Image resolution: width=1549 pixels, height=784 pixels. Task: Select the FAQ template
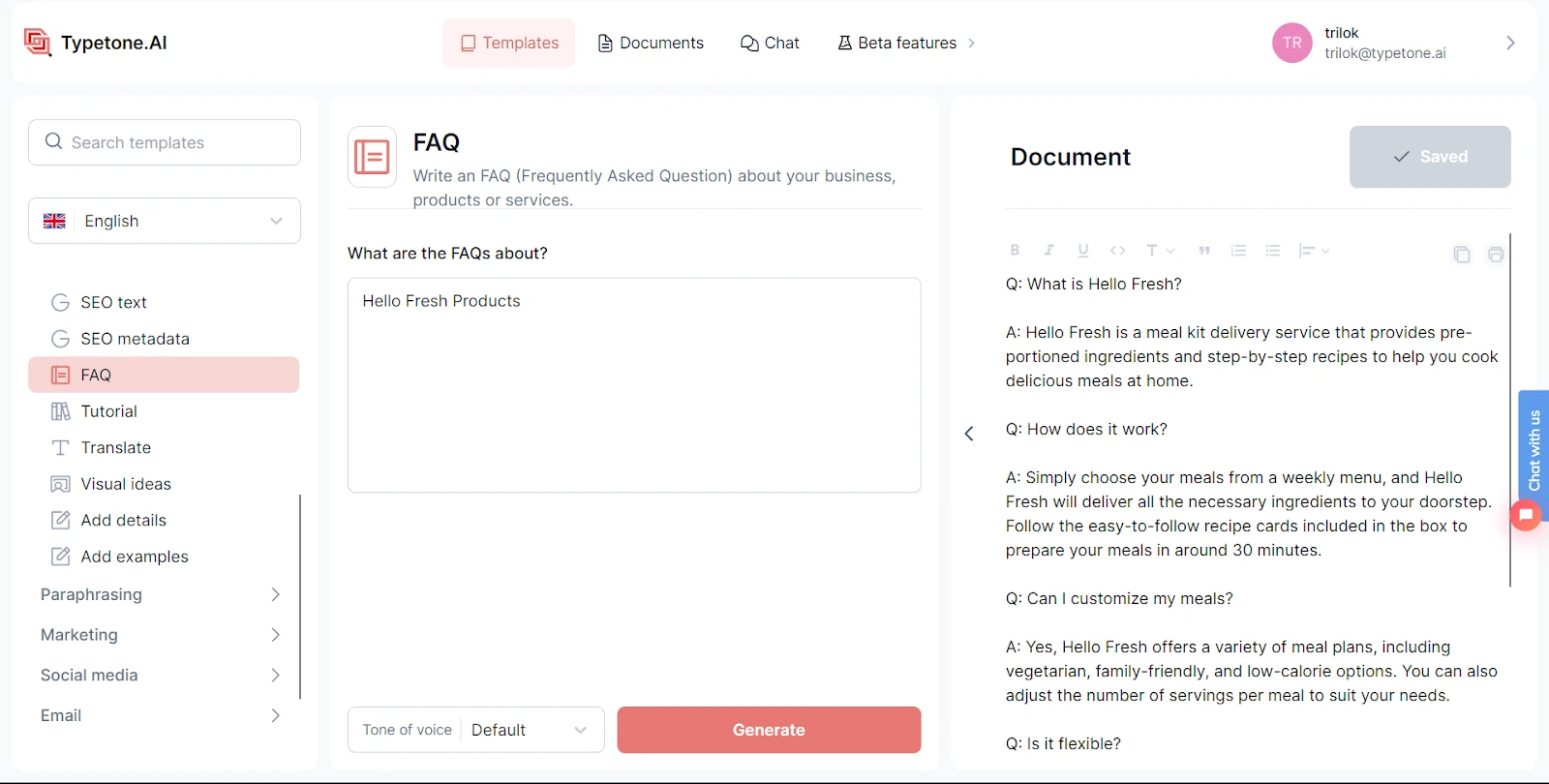coord(164,375)
